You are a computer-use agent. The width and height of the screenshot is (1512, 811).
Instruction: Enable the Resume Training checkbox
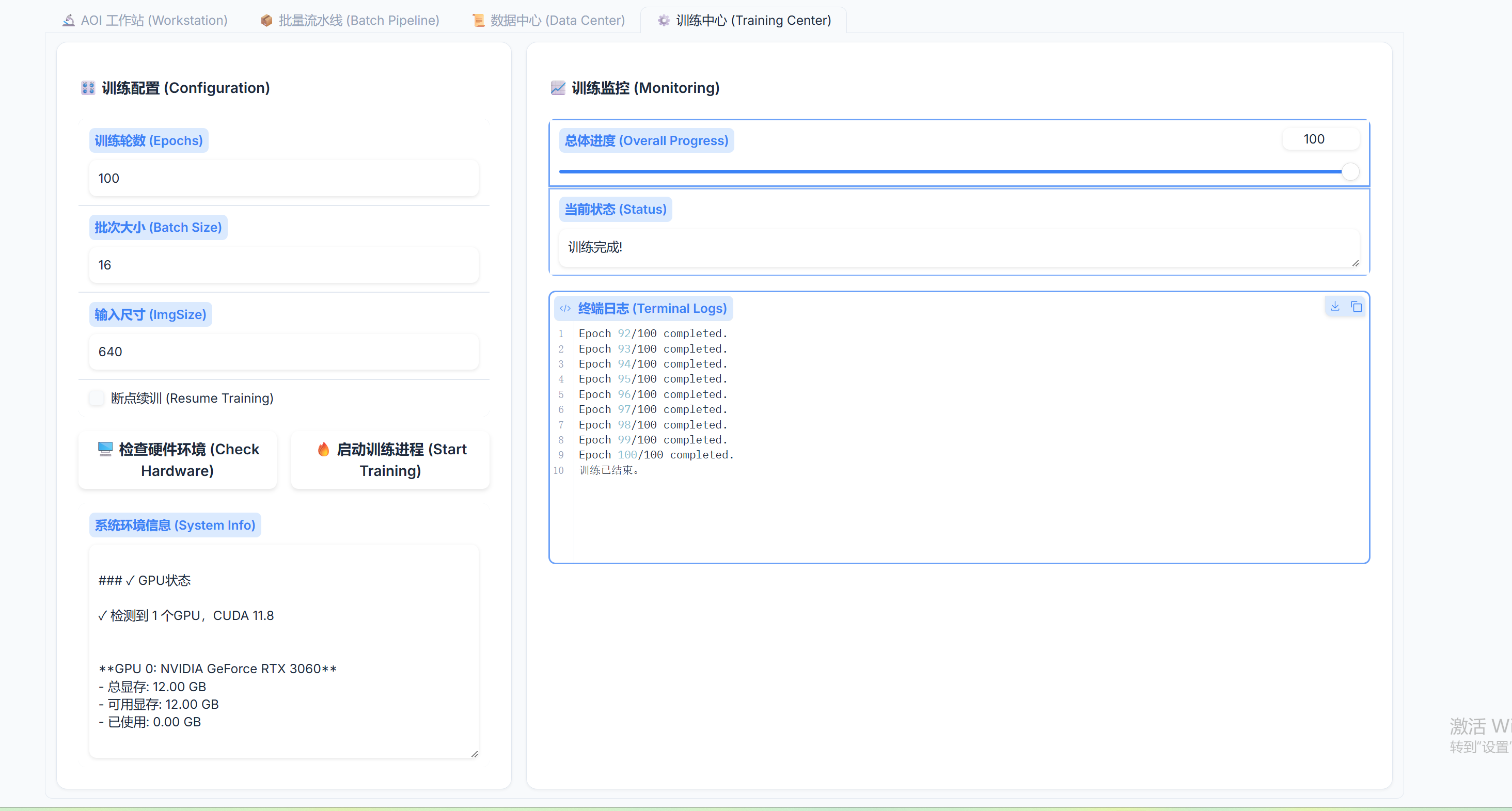[x=97, y=398]
